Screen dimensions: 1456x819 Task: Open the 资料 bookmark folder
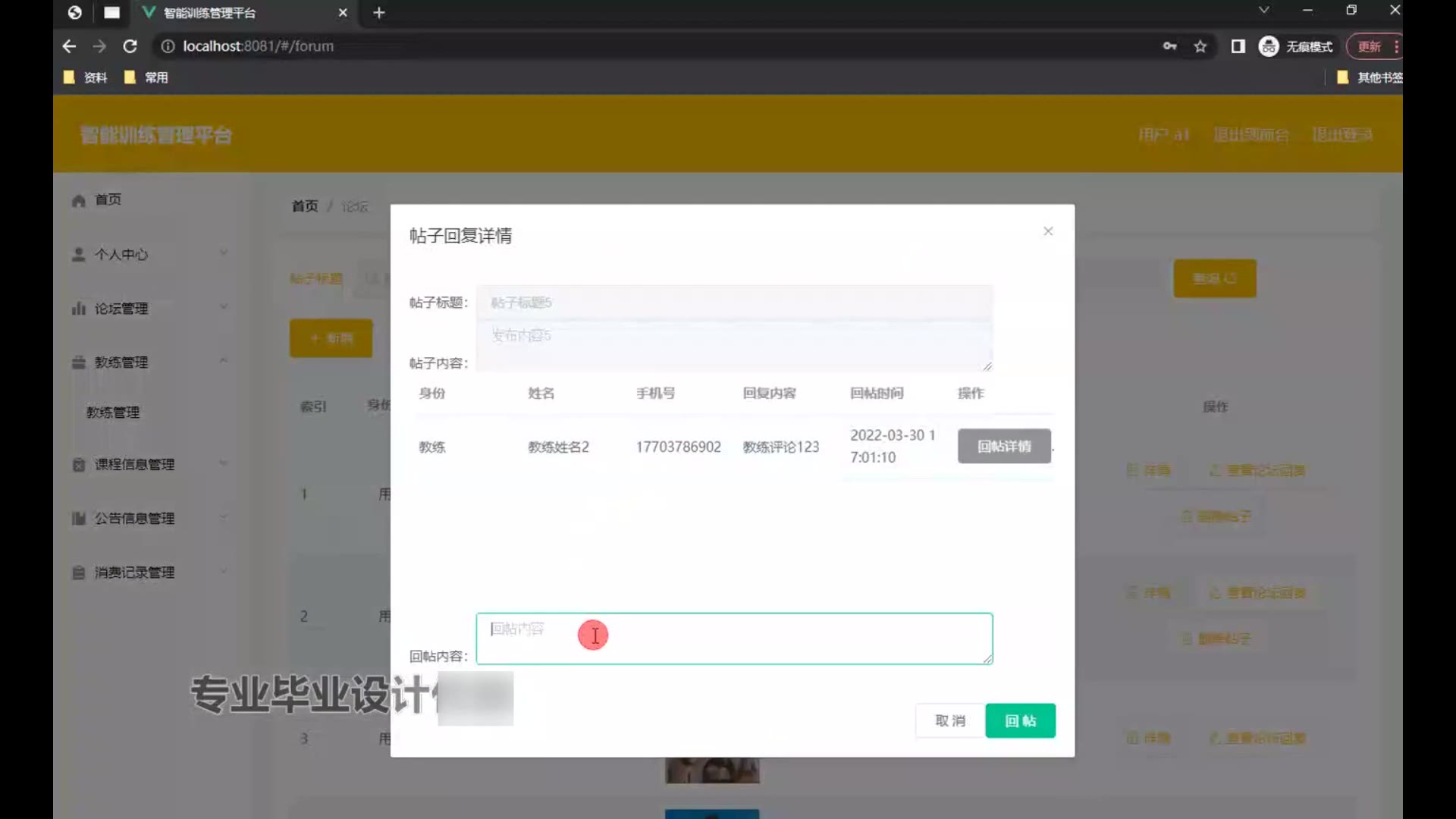86,77
